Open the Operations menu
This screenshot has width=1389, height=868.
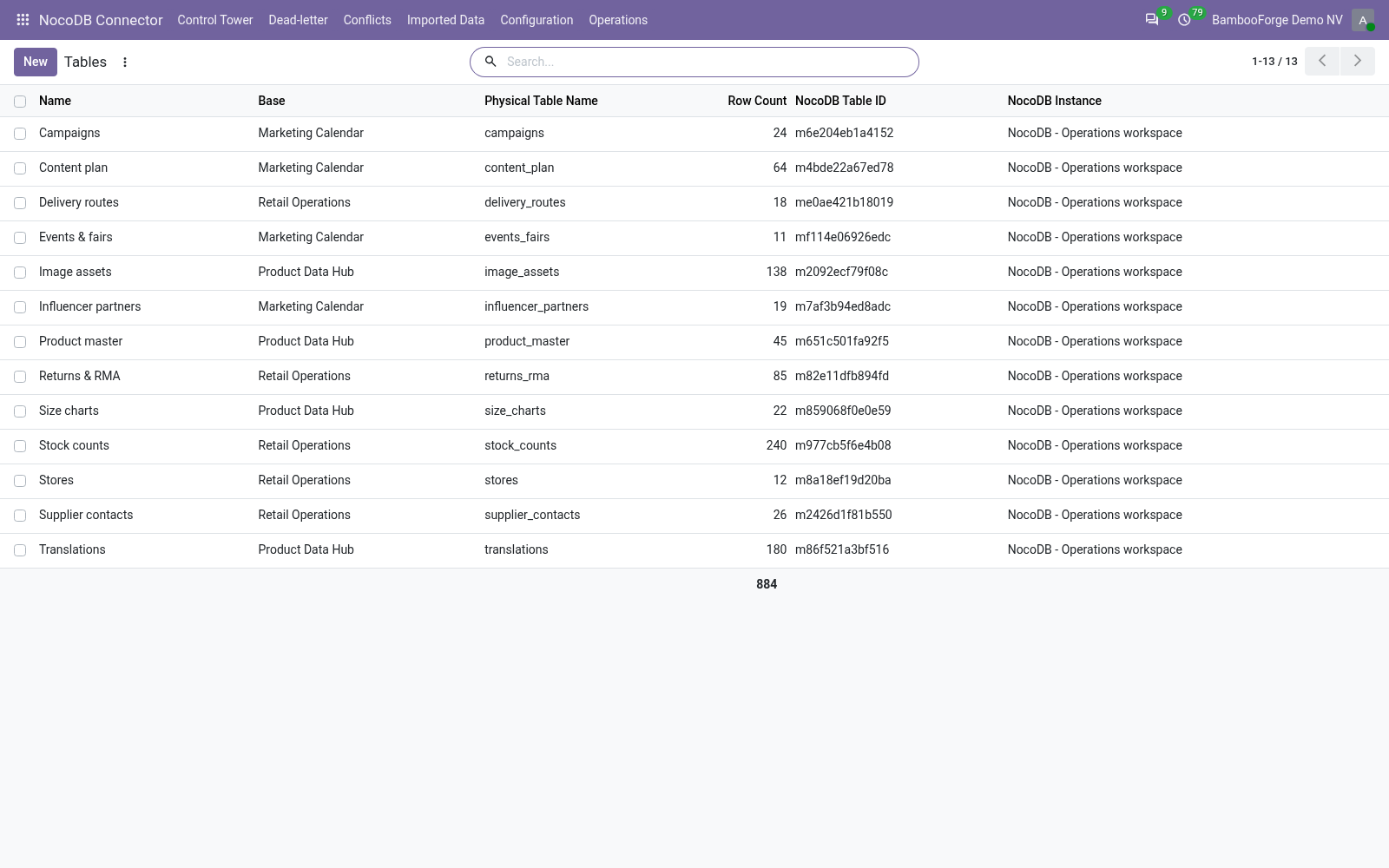618,20
